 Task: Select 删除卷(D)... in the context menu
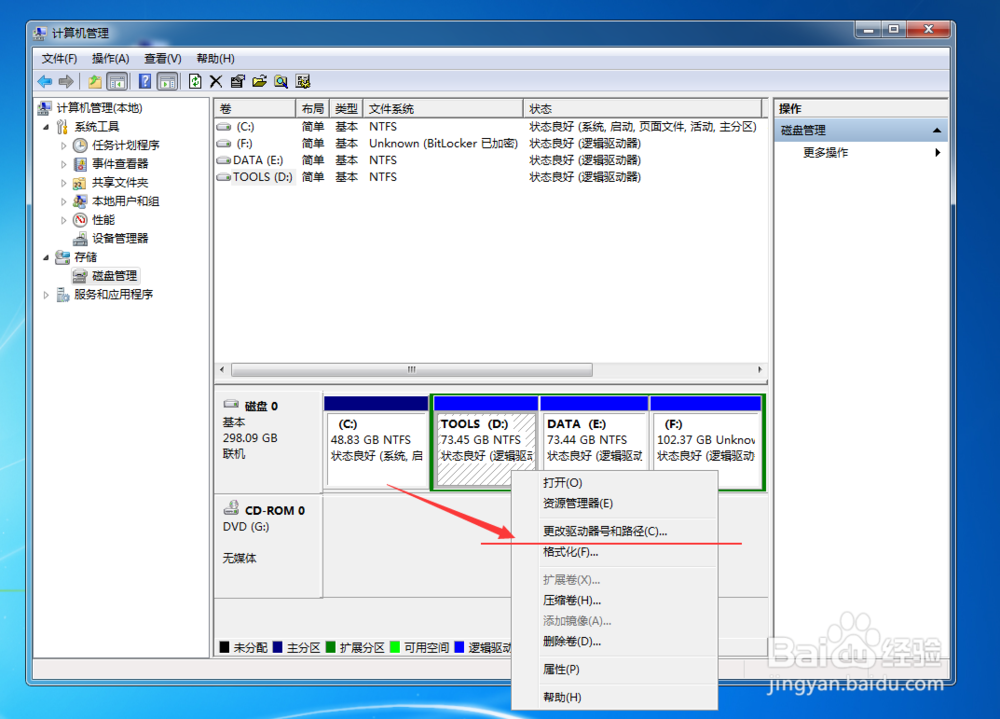click(615, 641)
